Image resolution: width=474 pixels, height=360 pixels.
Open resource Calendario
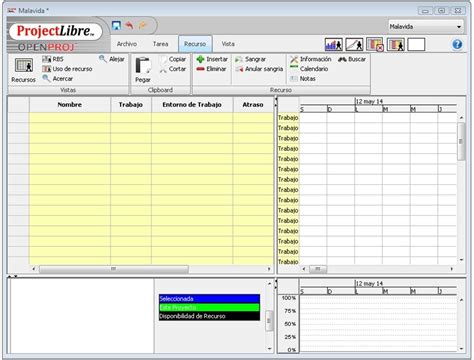click(x=309, y=69)
